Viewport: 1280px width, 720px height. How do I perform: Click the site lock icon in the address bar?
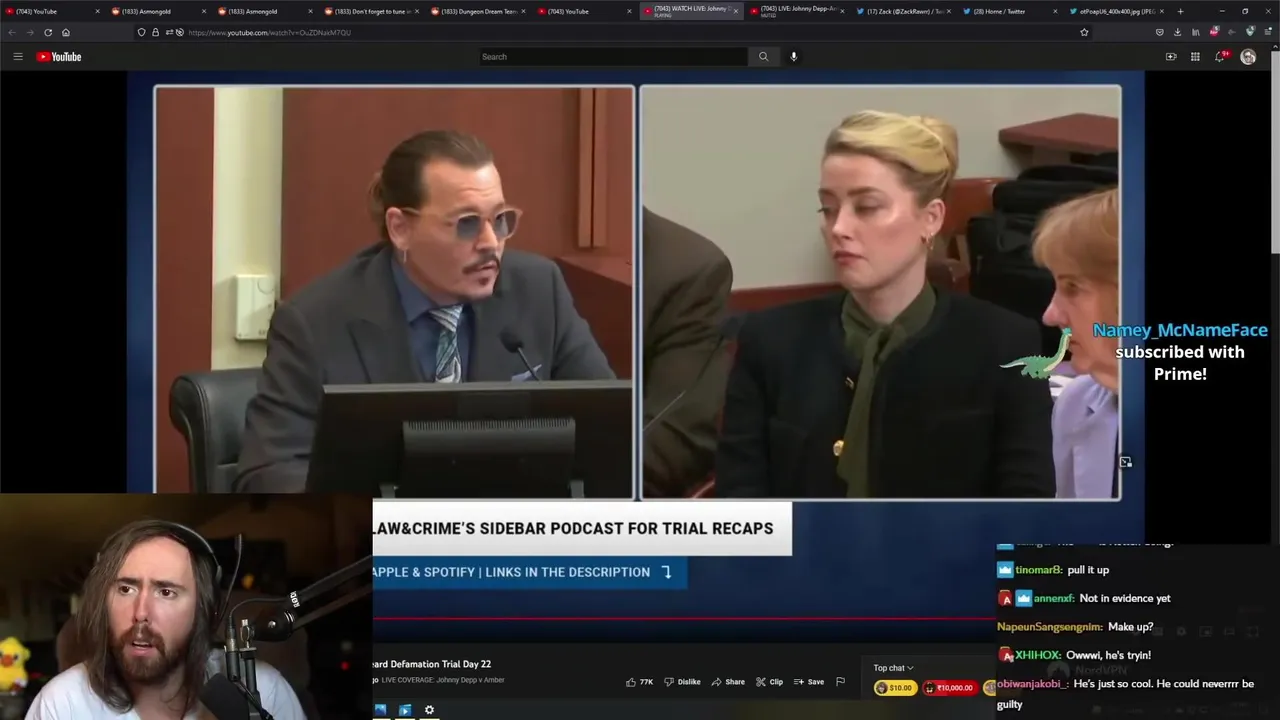(x=155, y=32)
